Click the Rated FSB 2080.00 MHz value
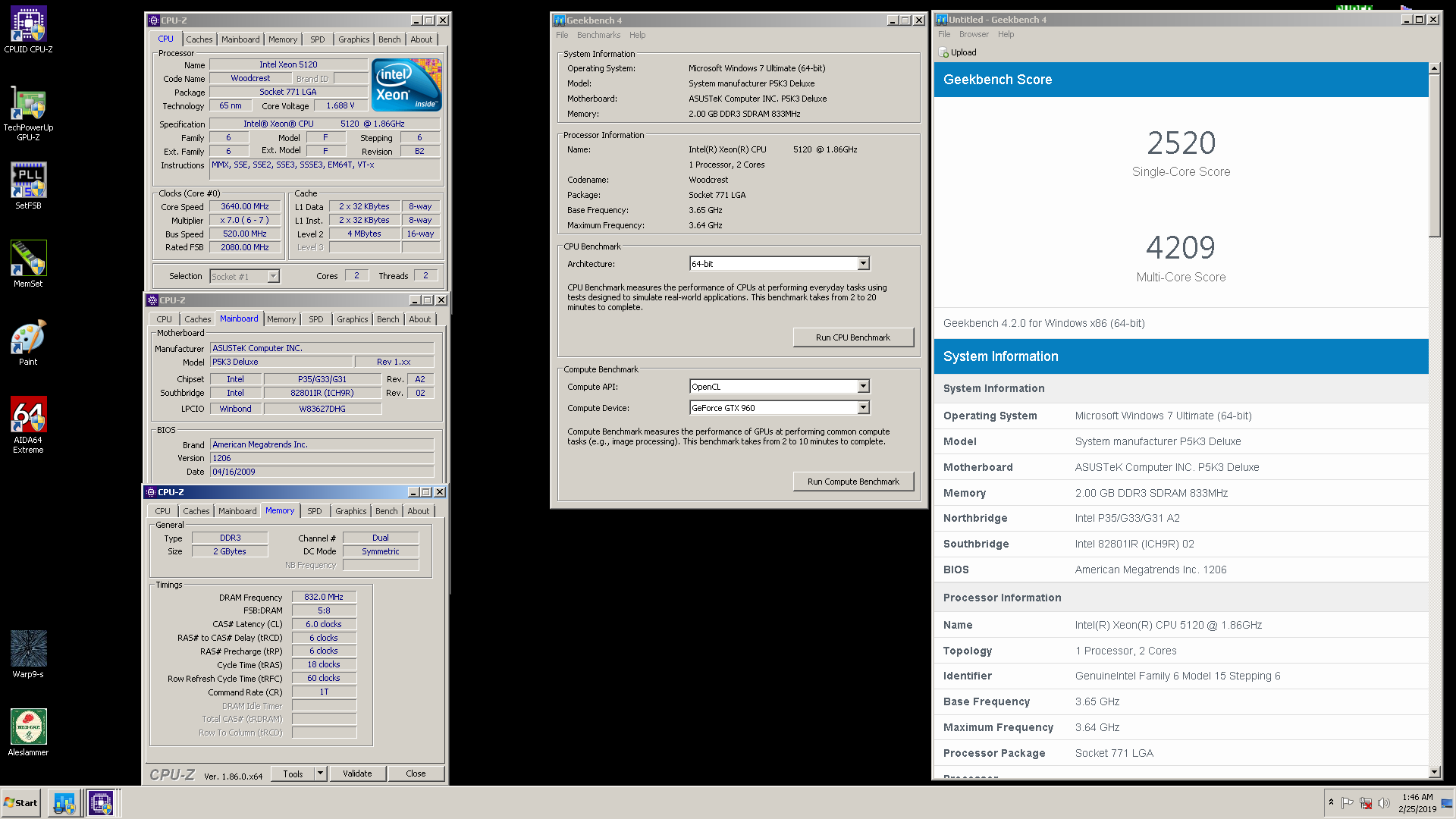Image resolution: width=1456 pixels, height=819 pixels. tap(245, 247)
